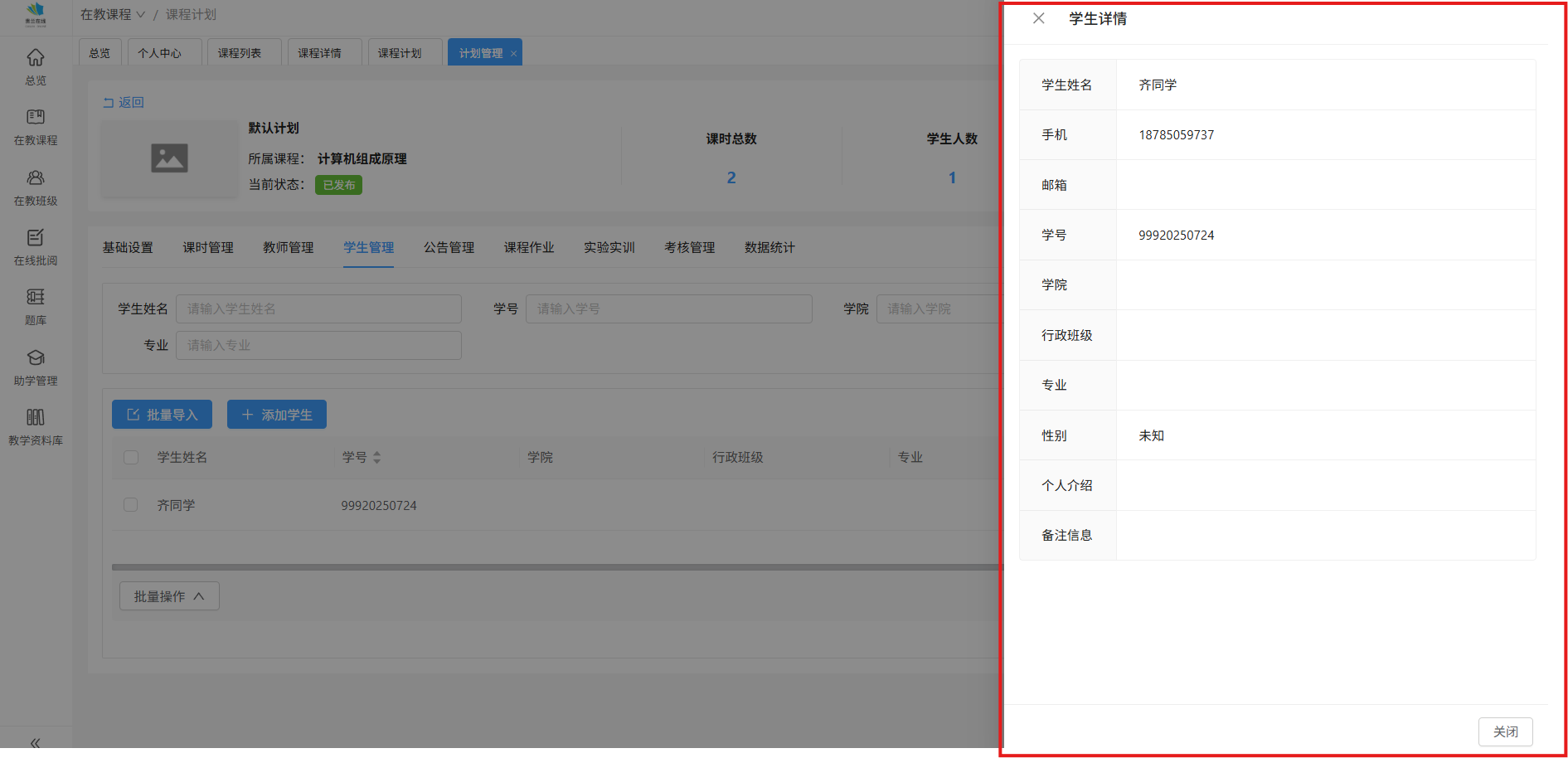Viewport: 1568px width, 758px height.
Task: Click the 总览 home icon in sidebar
Action: pos(35,58)
